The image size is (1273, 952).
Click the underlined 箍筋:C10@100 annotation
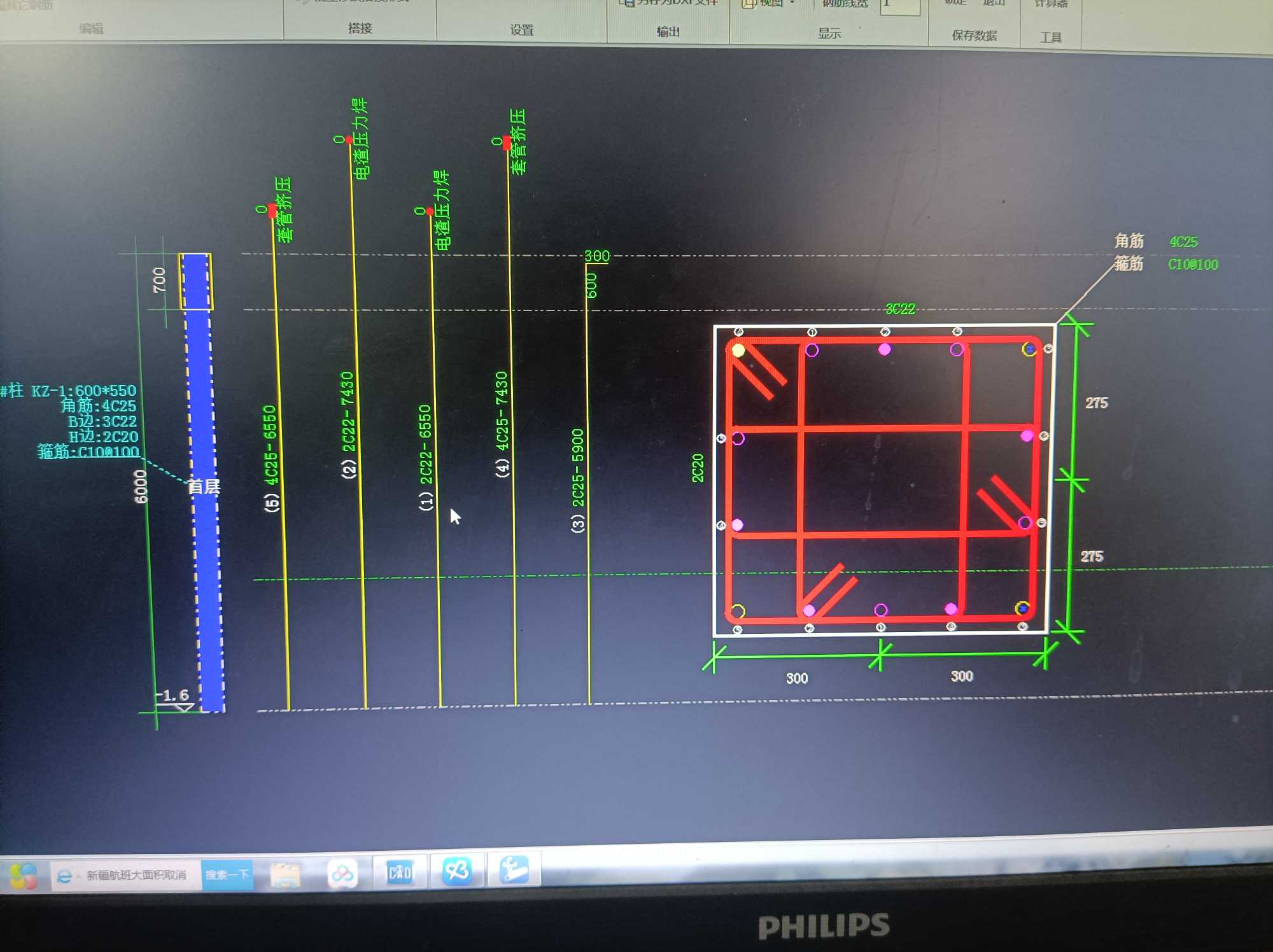88,451
